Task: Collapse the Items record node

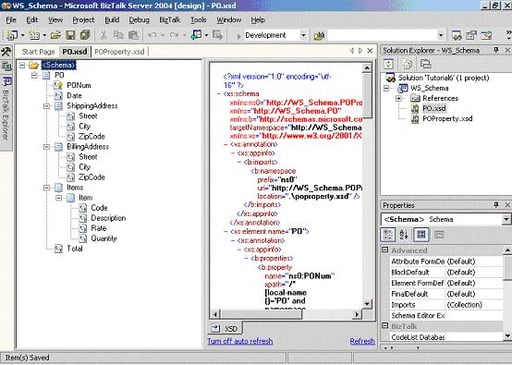Action: coord(47,188)
